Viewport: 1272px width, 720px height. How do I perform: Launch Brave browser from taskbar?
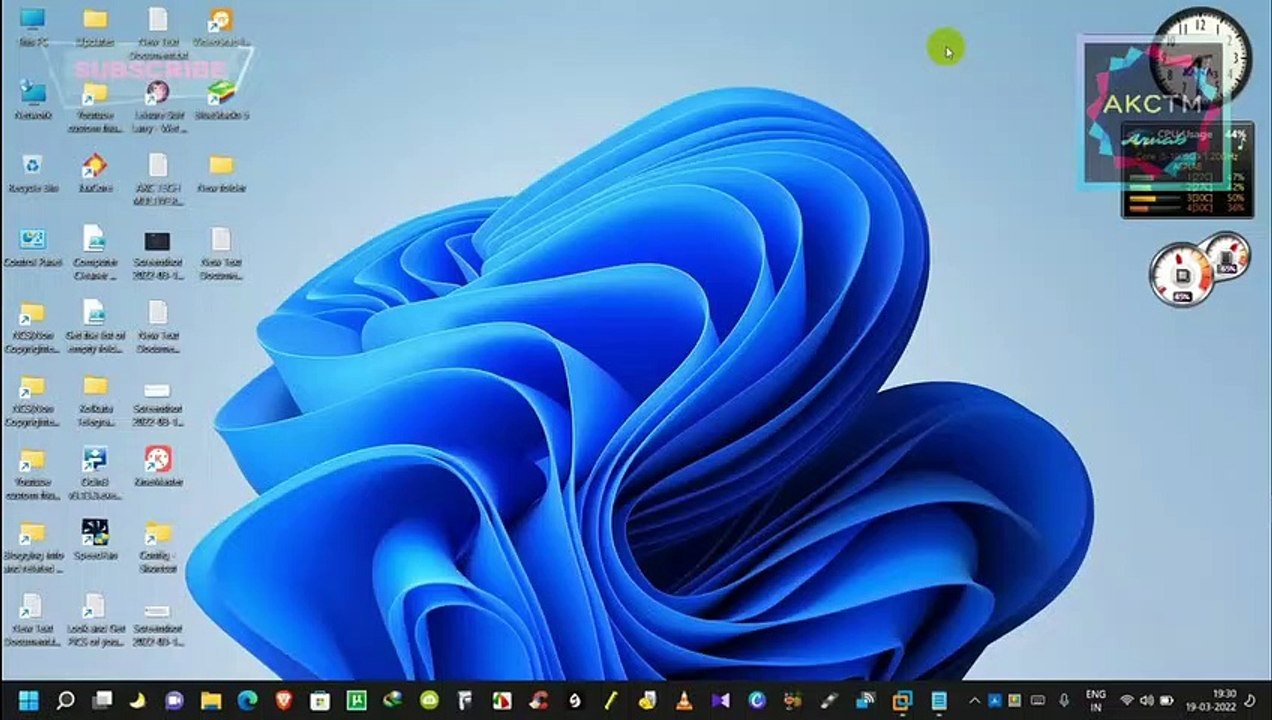coord(283,701)
